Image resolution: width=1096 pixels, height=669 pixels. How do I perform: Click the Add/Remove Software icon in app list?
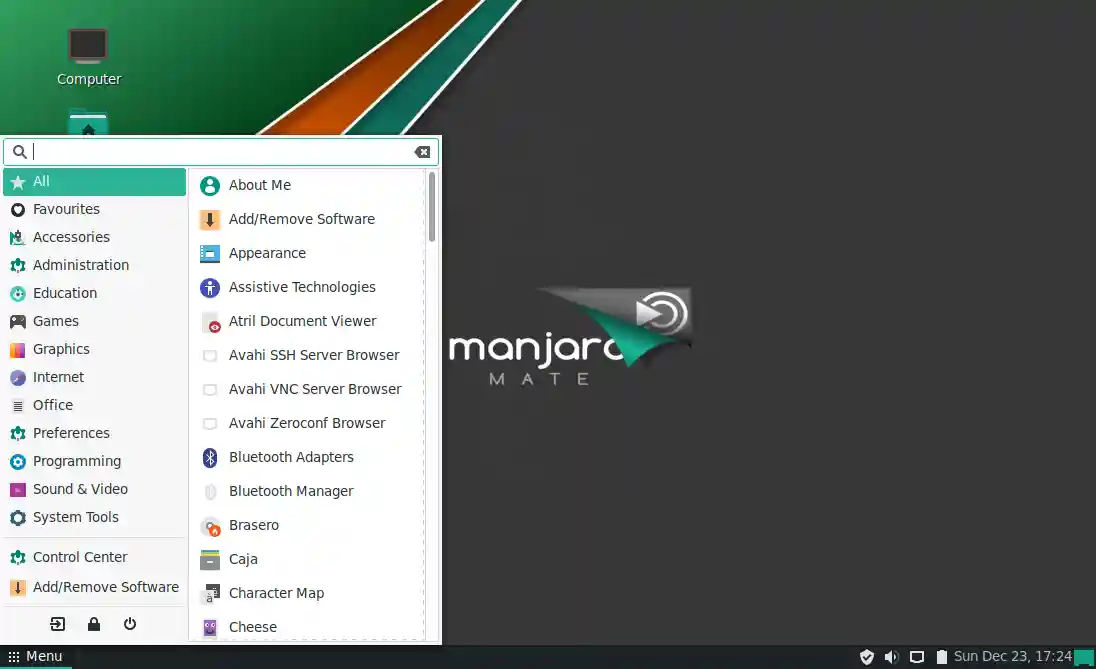pyautogui.click(x=210, y=220)
